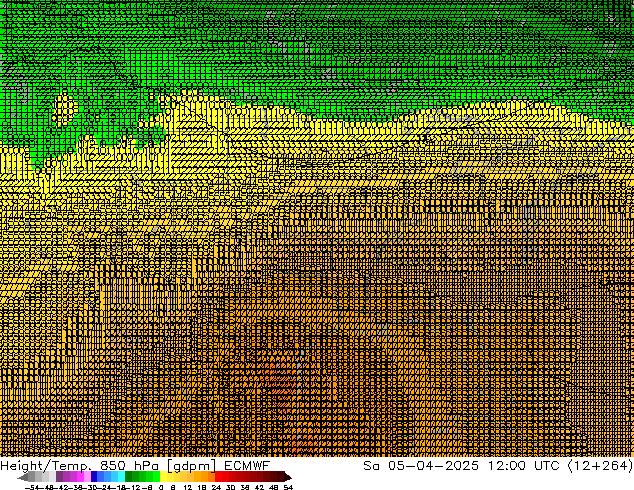Click the 24 legend value

coord(216,487)
